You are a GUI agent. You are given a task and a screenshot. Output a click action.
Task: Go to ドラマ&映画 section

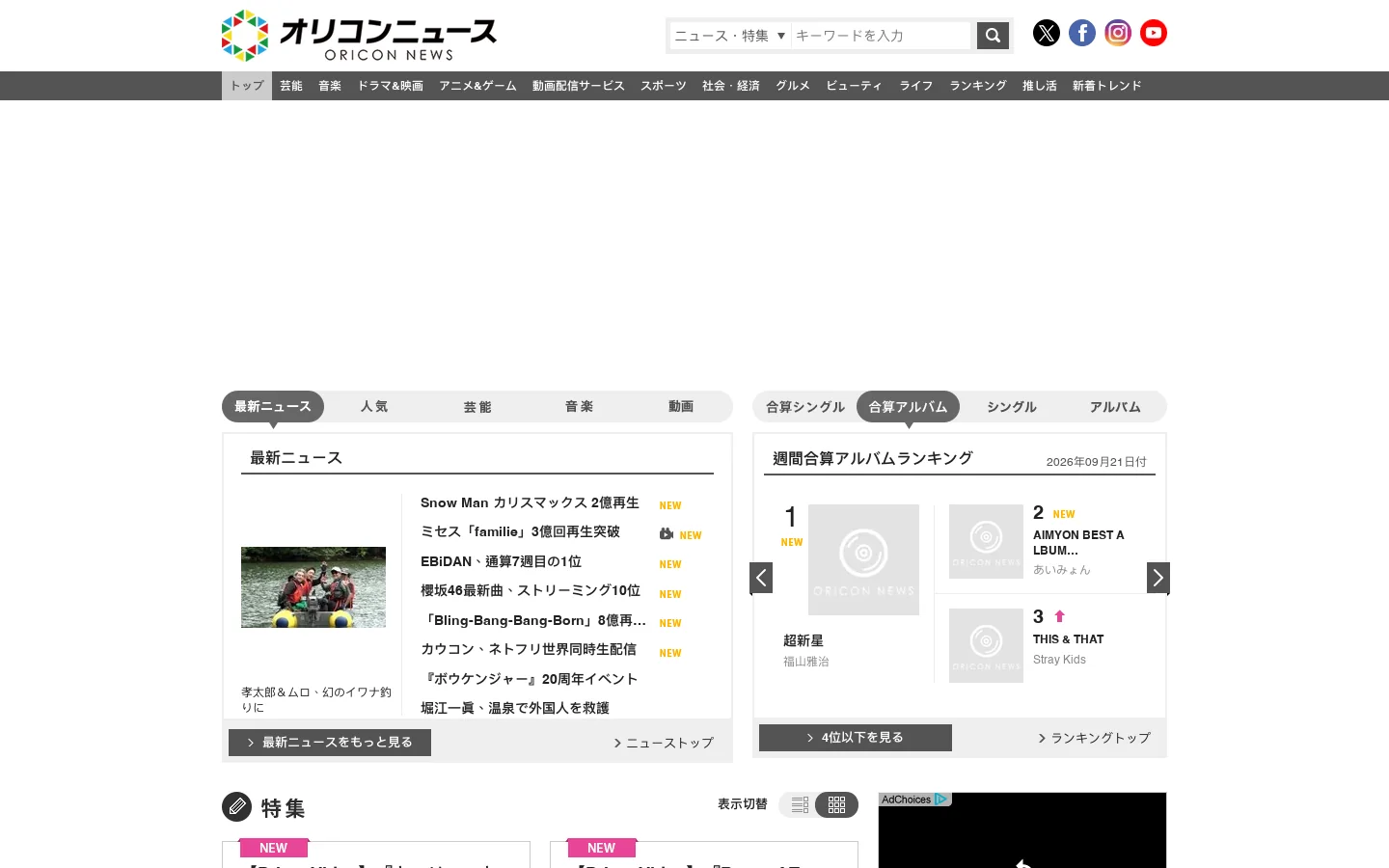click(x=391, y=86)
